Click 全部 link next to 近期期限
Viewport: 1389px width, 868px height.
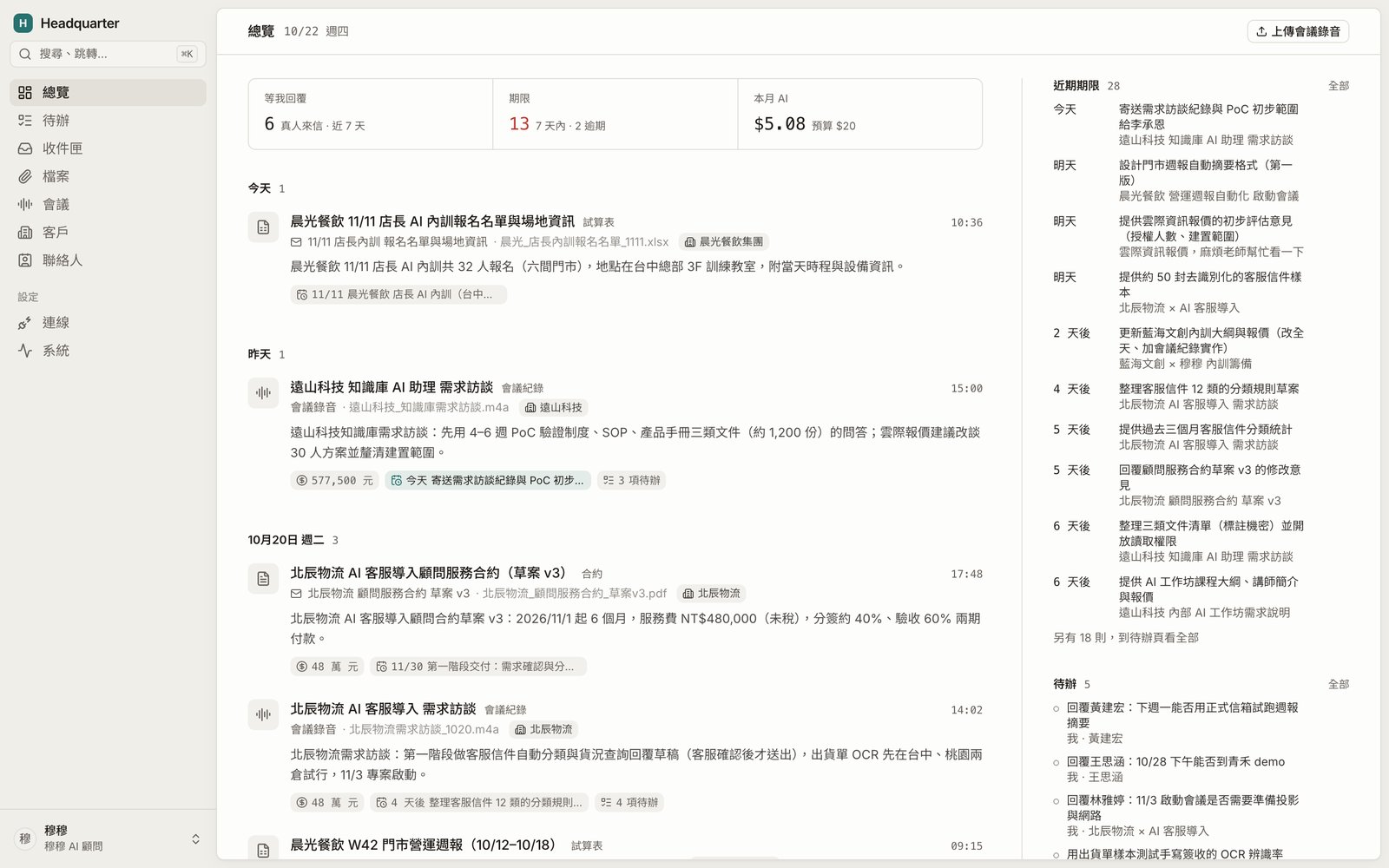[x=1339, y=86]
